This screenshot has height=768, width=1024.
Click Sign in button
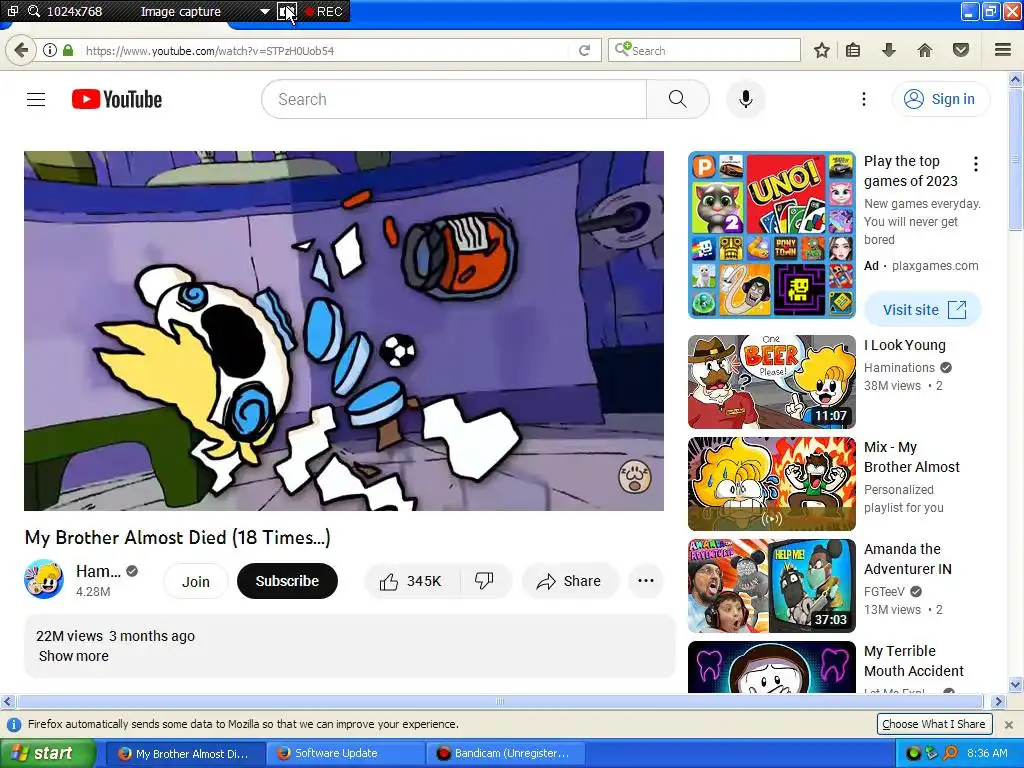pos(940,99)
